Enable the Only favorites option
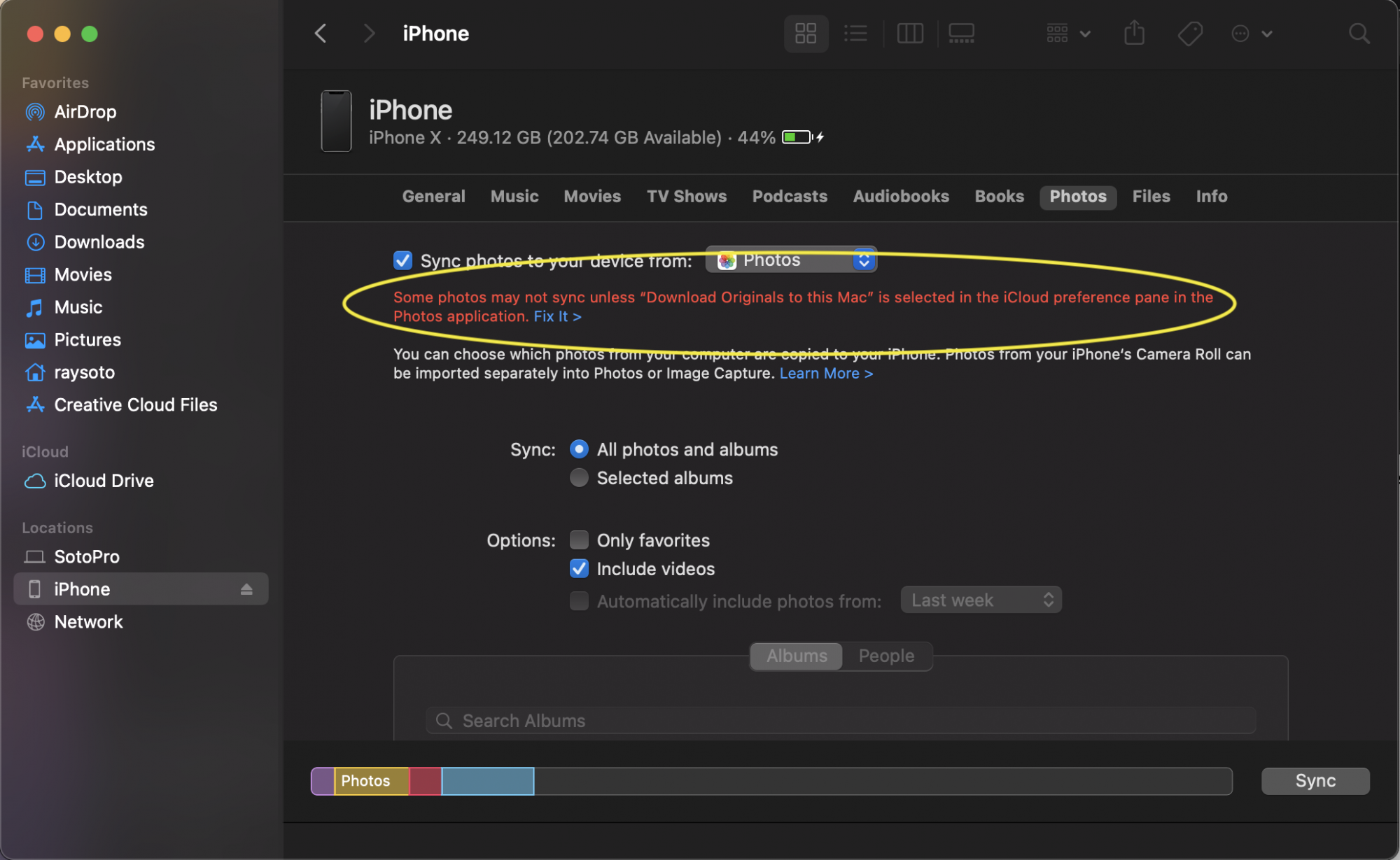 coord(579,540)
